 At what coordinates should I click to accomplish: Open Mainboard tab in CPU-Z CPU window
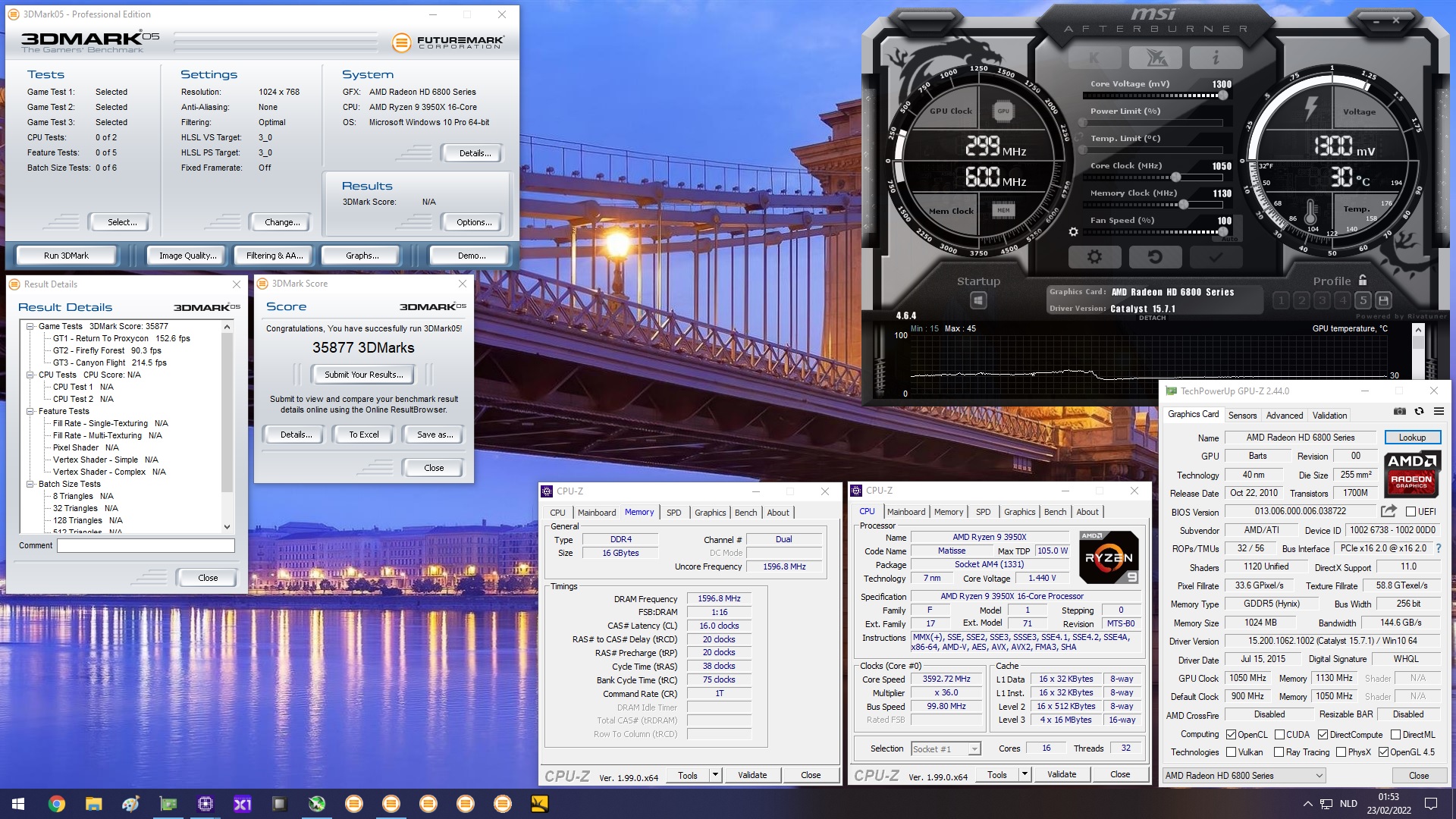click(906, 513)
